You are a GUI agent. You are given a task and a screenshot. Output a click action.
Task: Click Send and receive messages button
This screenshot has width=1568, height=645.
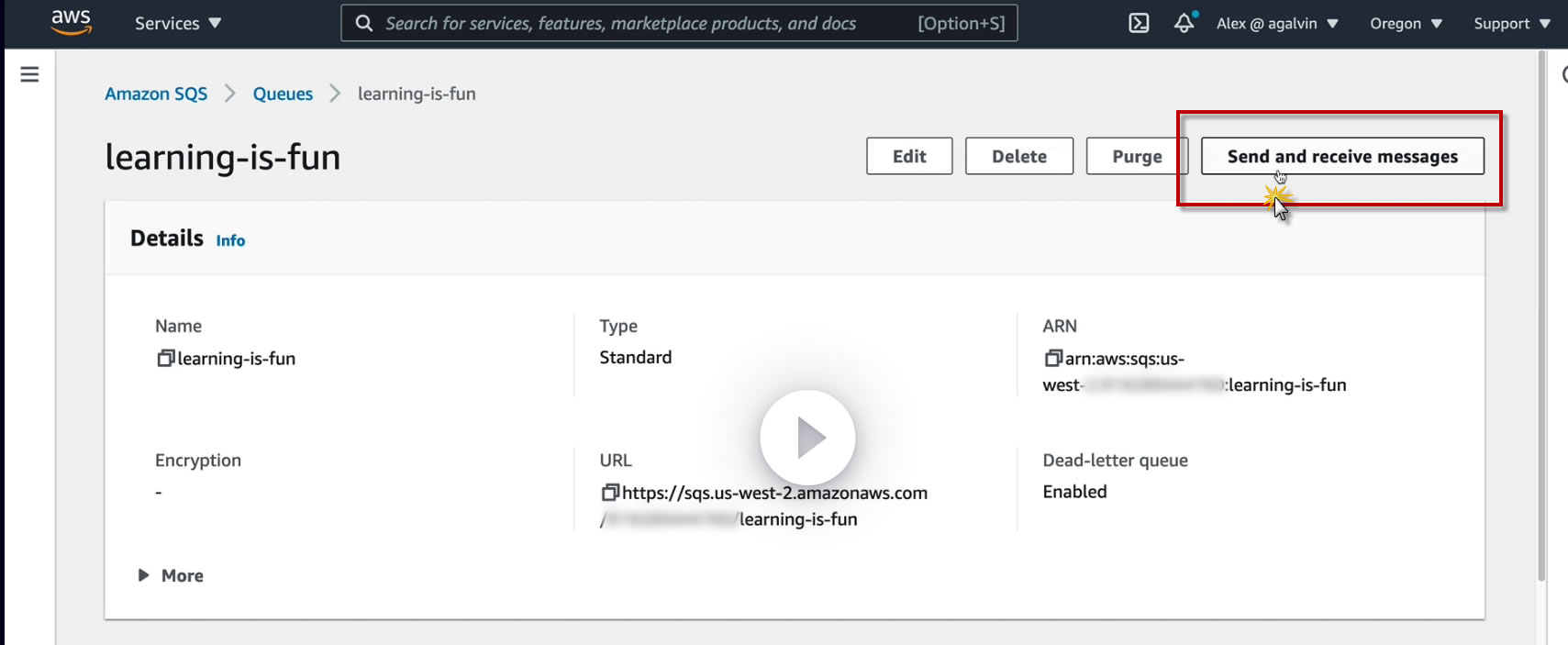(1342, 156)
